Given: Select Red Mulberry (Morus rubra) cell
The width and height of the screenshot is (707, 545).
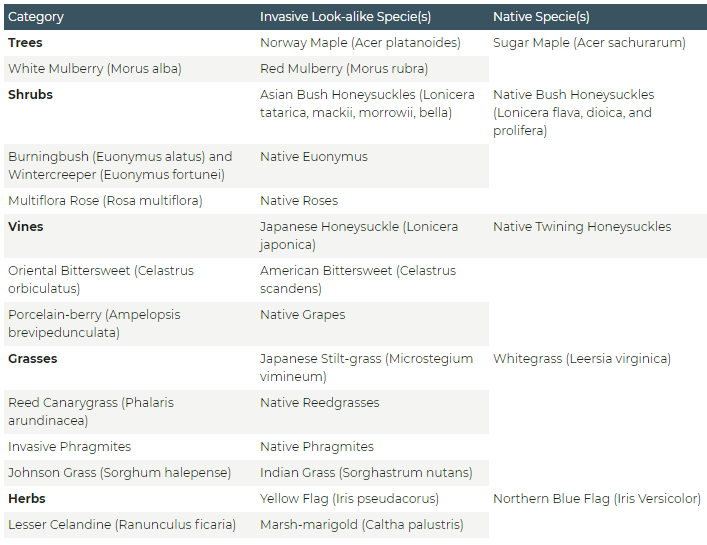Looking at the screenshot, I should point(344,69).
